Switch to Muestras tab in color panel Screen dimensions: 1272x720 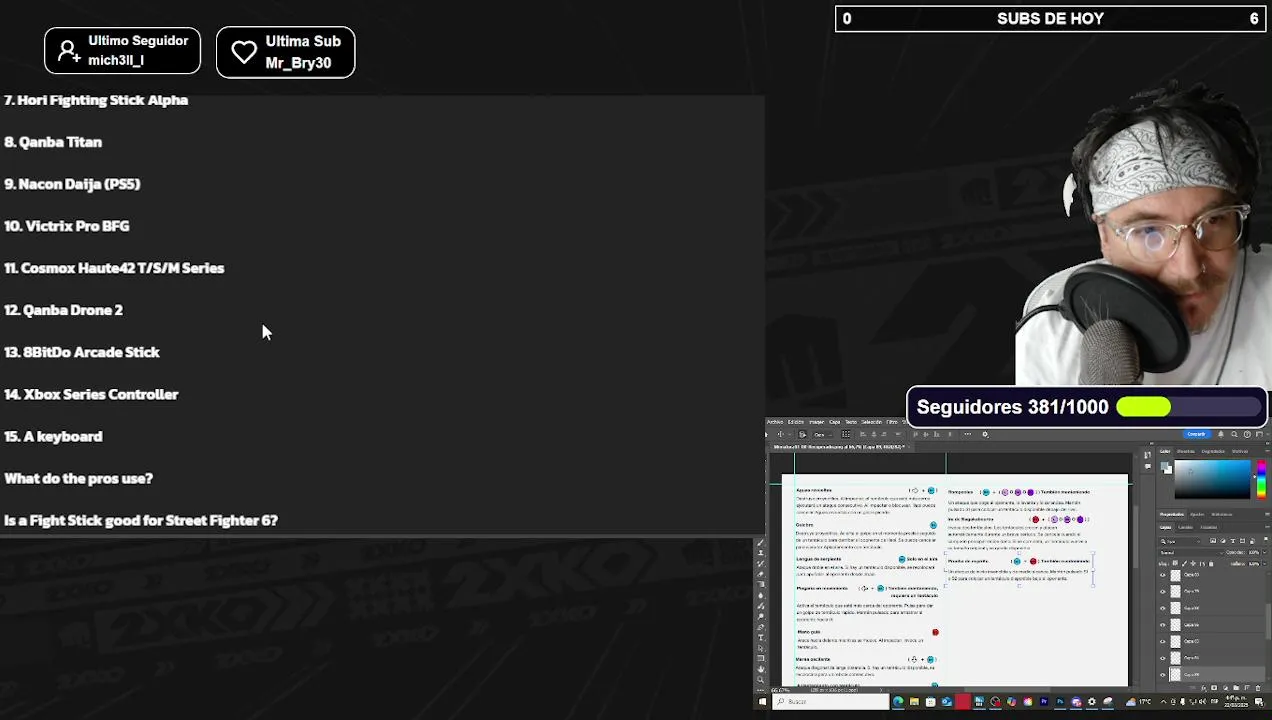point(1186,451)
